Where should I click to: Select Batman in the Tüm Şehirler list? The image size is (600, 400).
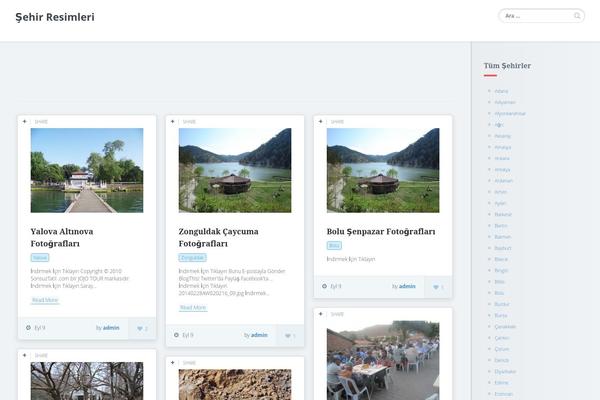pos(502,237)
